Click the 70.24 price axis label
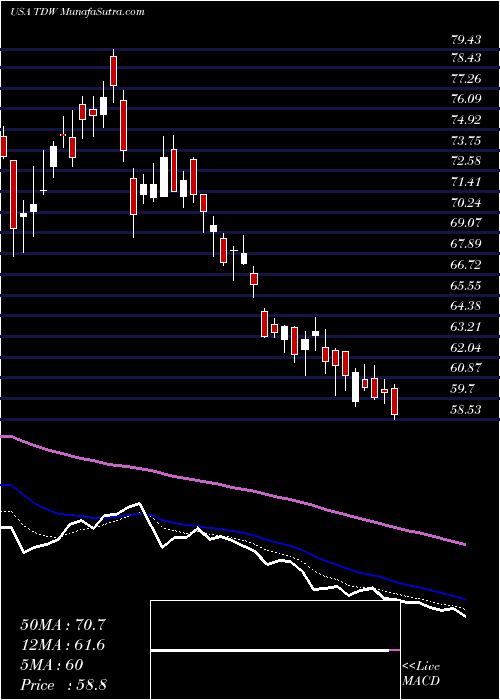500x700 pixels. coord(466,203)
